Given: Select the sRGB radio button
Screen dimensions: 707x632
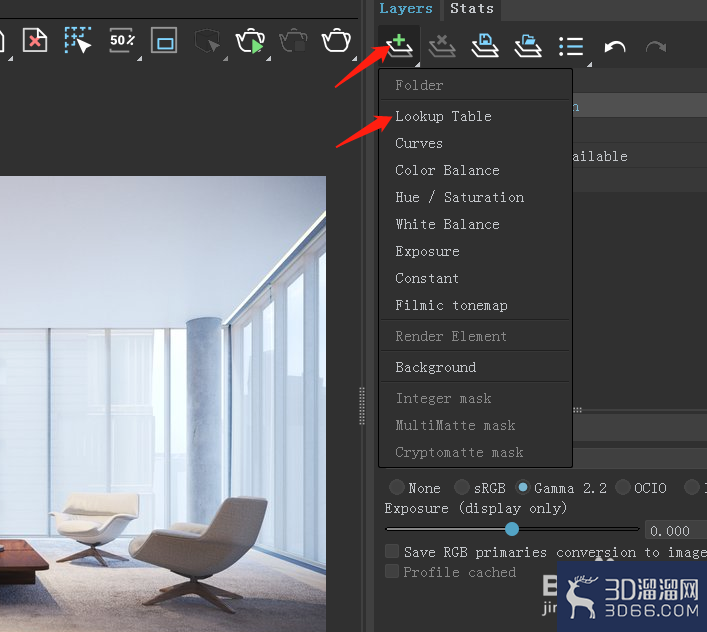Looking at the screenshot, I should point(462,487).
